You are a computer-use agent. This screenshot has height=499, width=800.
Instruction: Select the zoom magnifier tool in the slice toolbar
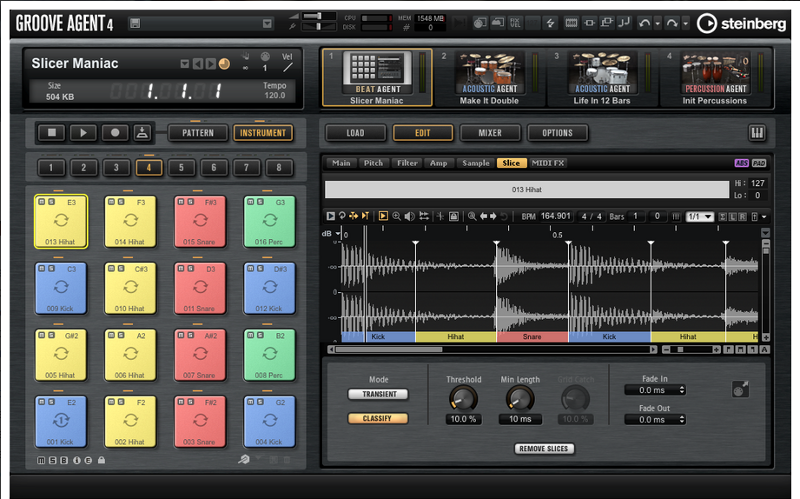click(396, 216)
